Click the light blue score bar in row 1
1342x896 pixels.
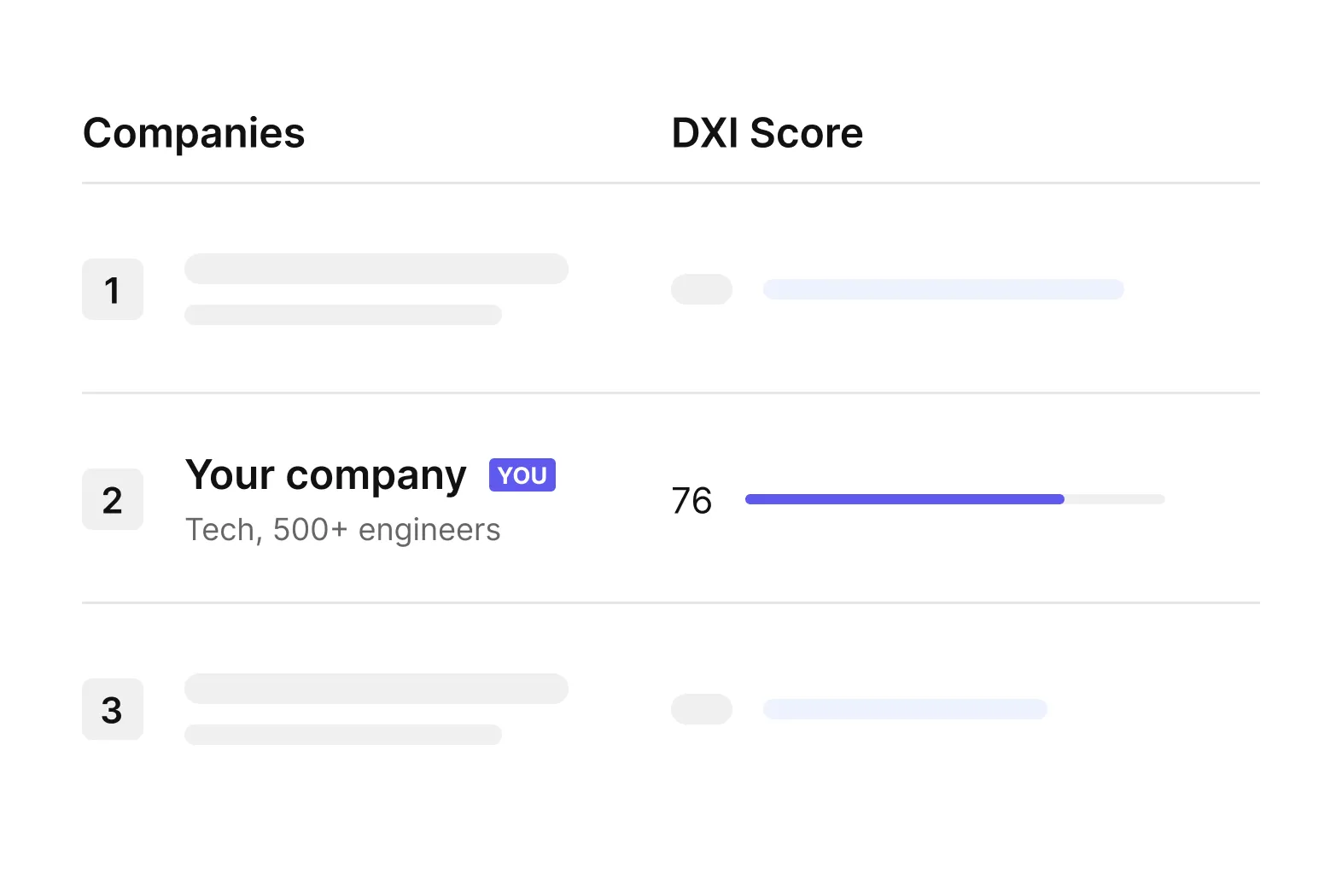pyautogui.click(x=943, y=289)
